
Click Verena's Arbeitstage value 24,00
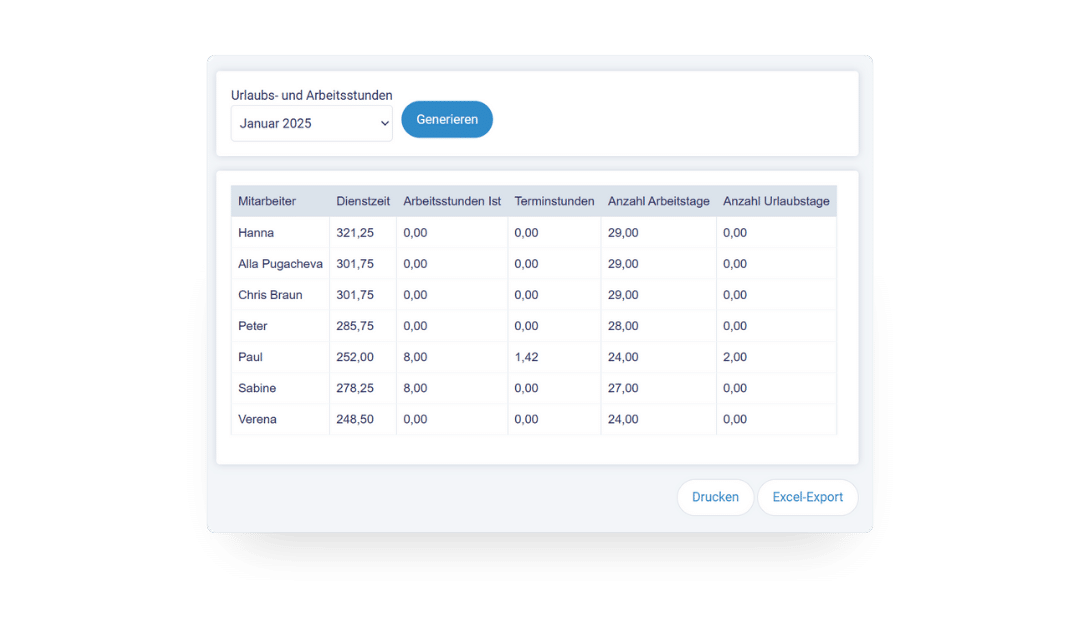click(623, 419)
